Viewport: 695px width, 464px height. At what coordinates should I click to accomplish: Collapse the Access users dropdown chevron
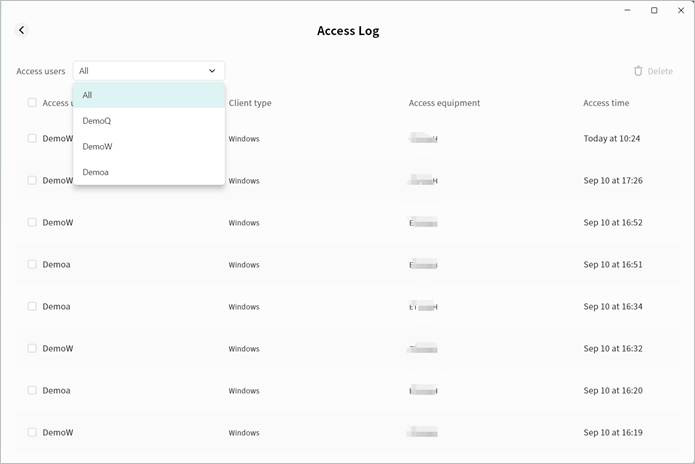coord(212,71)
